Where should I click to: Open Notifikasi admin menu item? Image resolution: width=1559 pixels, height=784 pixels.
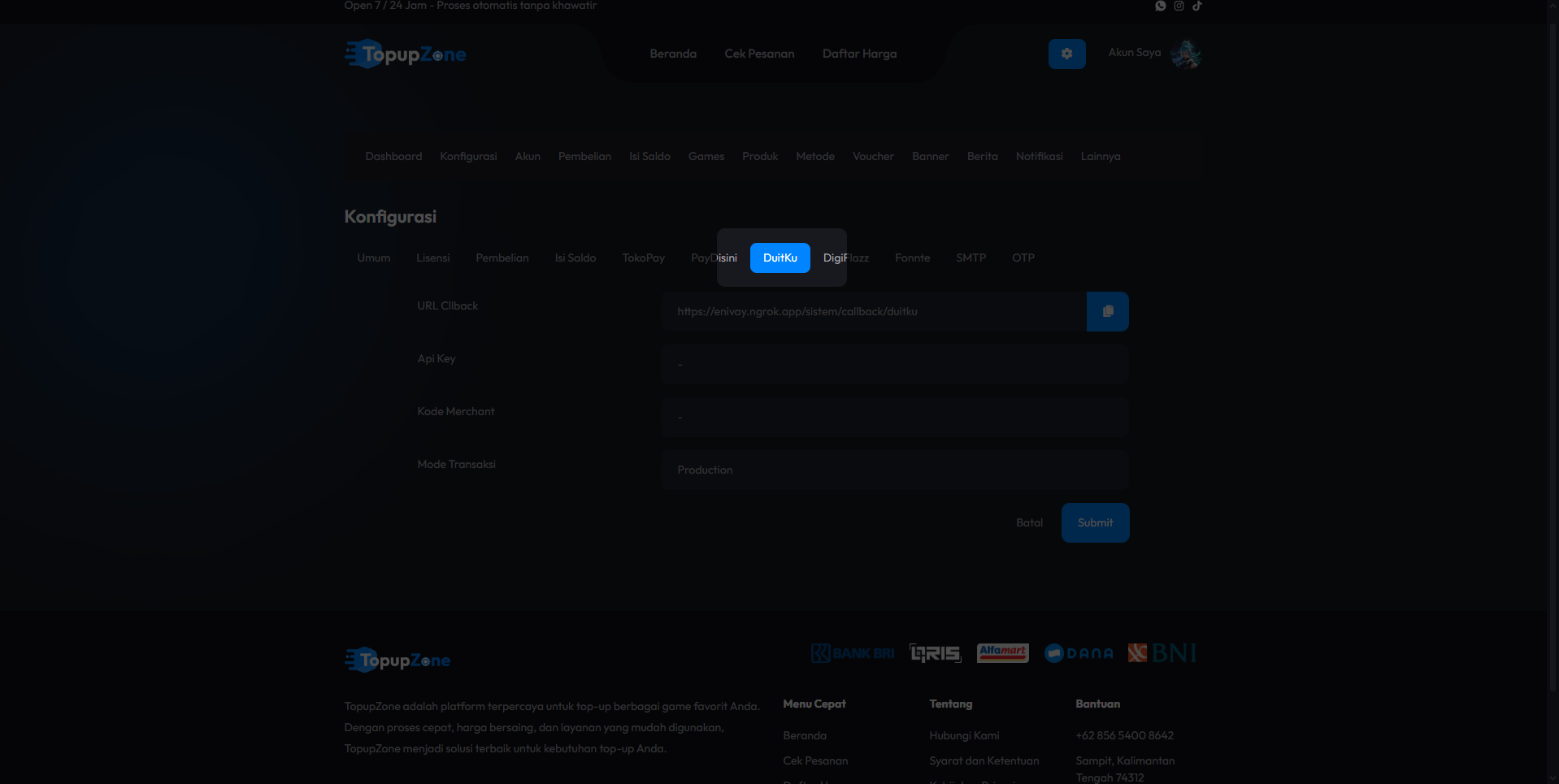(1039, 156)
